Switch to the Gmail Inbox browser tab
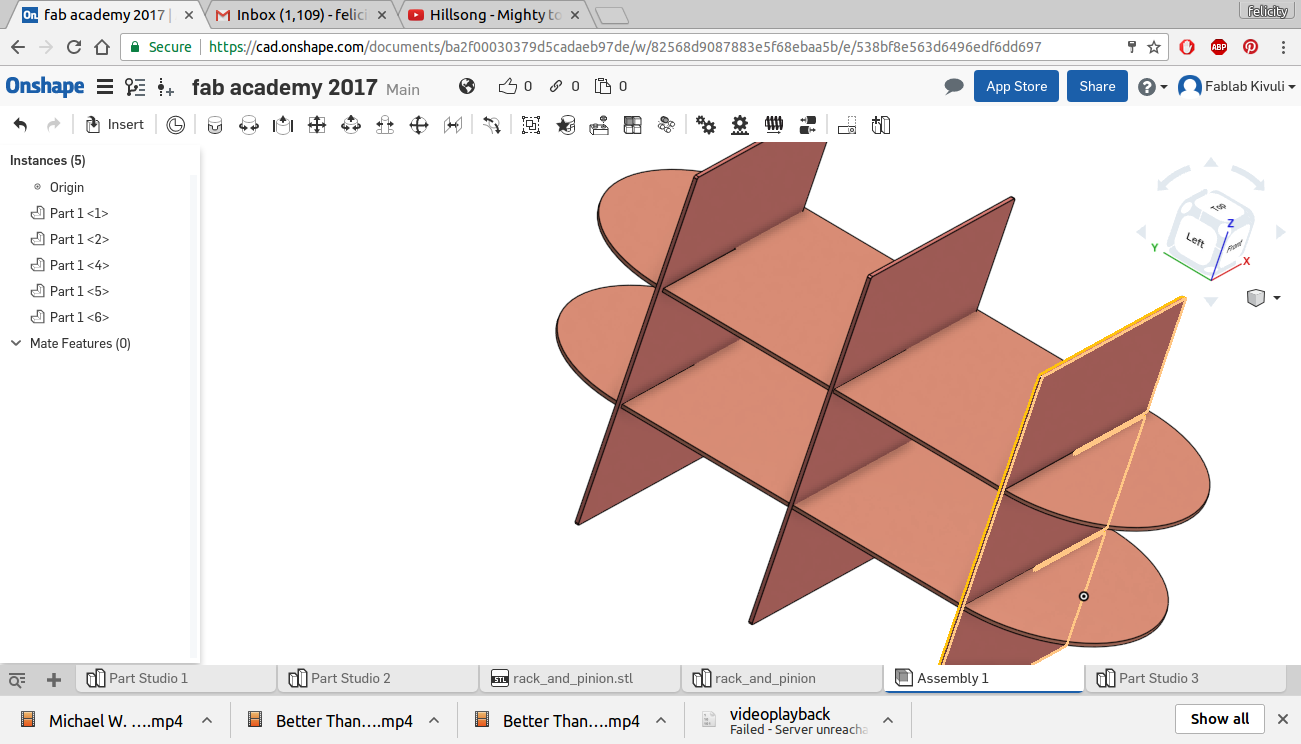 click(x=301, y=15)
